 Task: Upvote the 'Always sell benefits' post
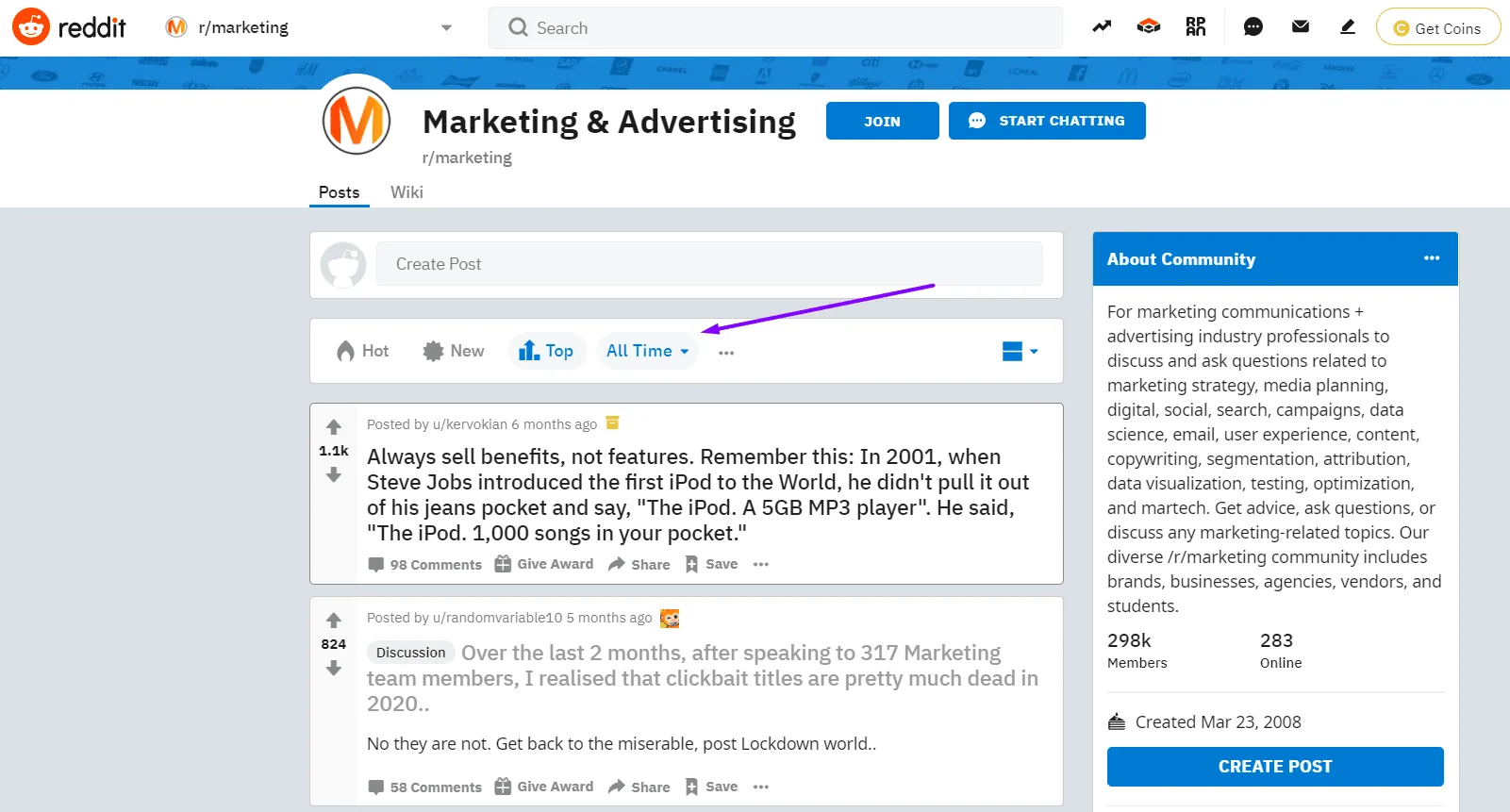(x=334, y=426)
